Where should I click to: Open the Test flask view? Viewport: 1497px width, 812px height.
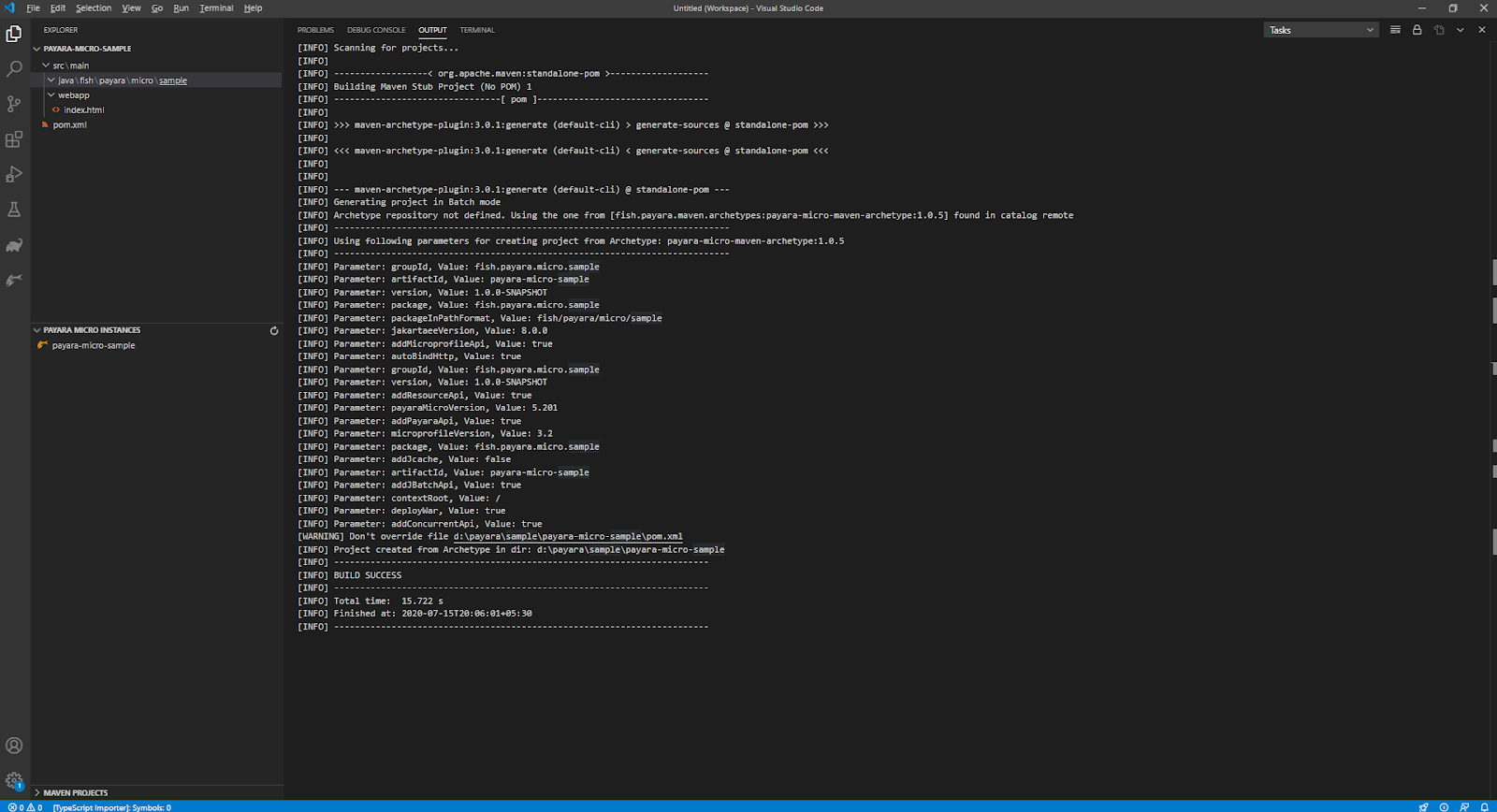coord(14,210)
